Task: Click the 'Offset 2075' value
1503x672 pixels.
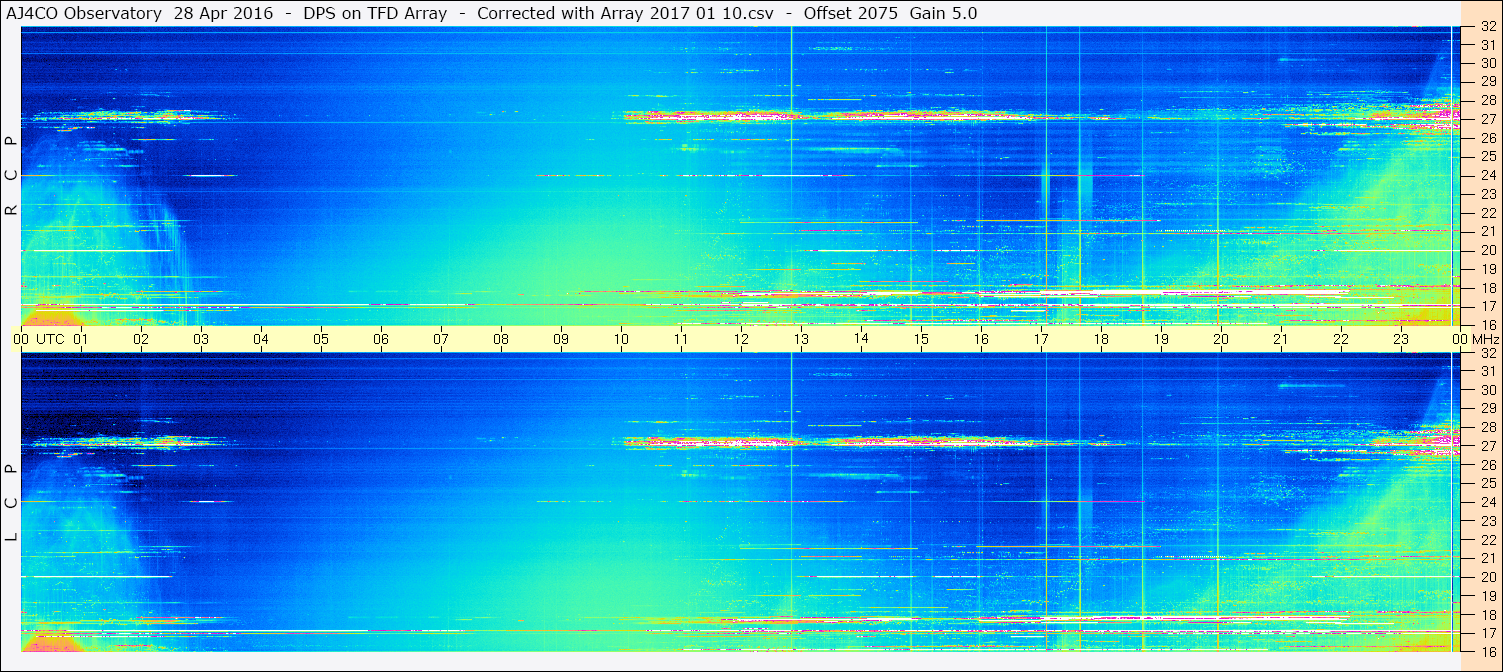Action: click(850, 13)
